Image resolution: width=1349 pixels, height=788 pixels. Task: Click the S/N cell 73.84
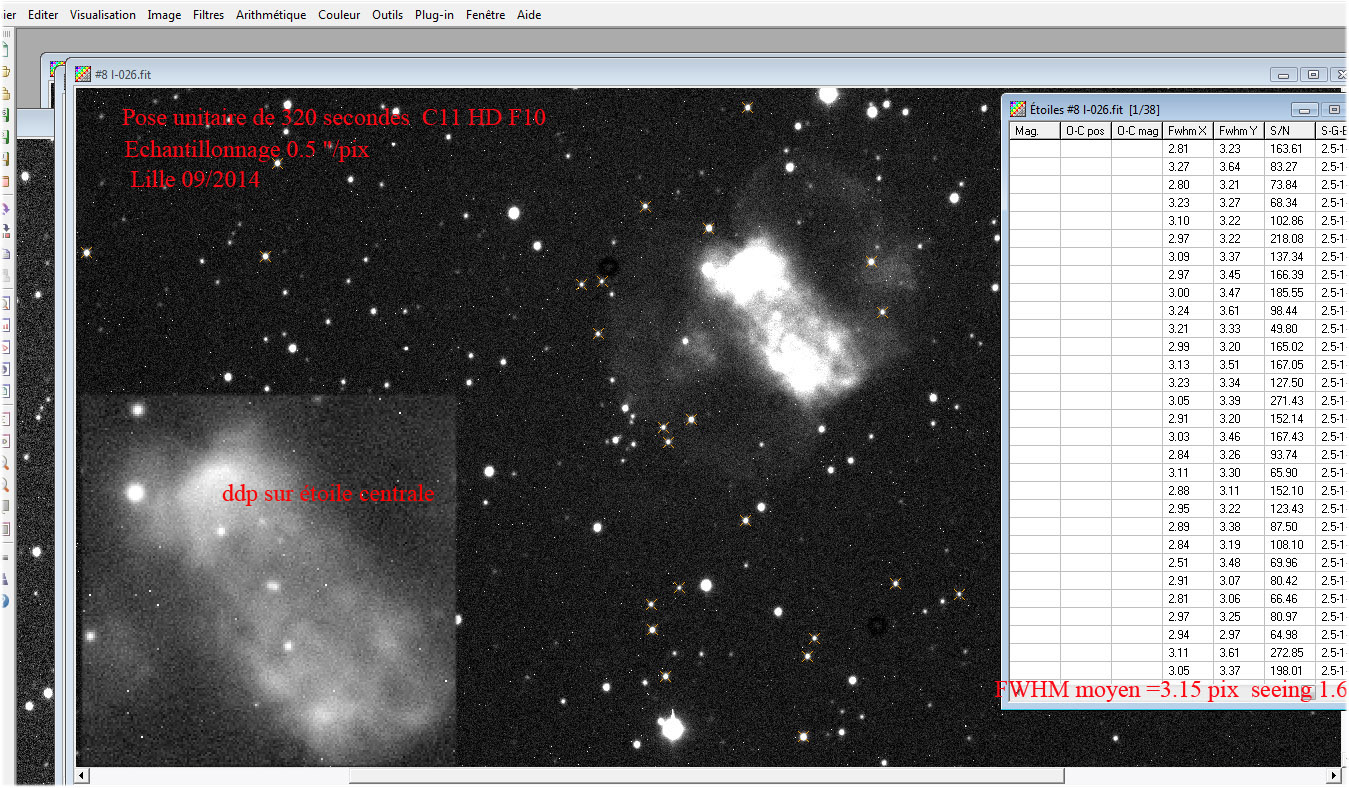[x=1292, y=185]
